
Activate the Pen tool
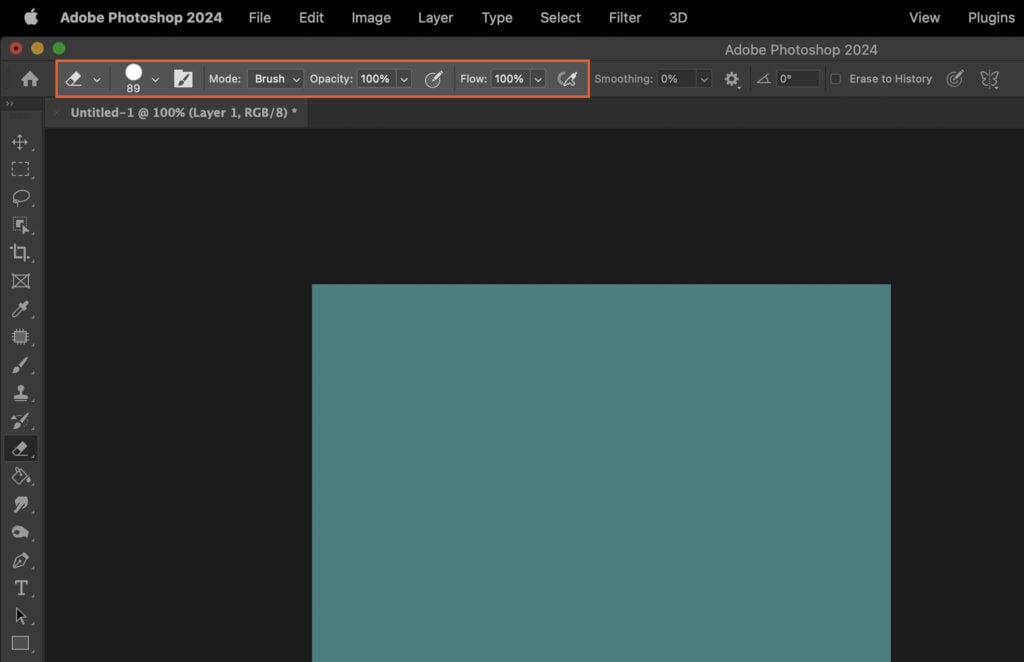tap(22, 560)
